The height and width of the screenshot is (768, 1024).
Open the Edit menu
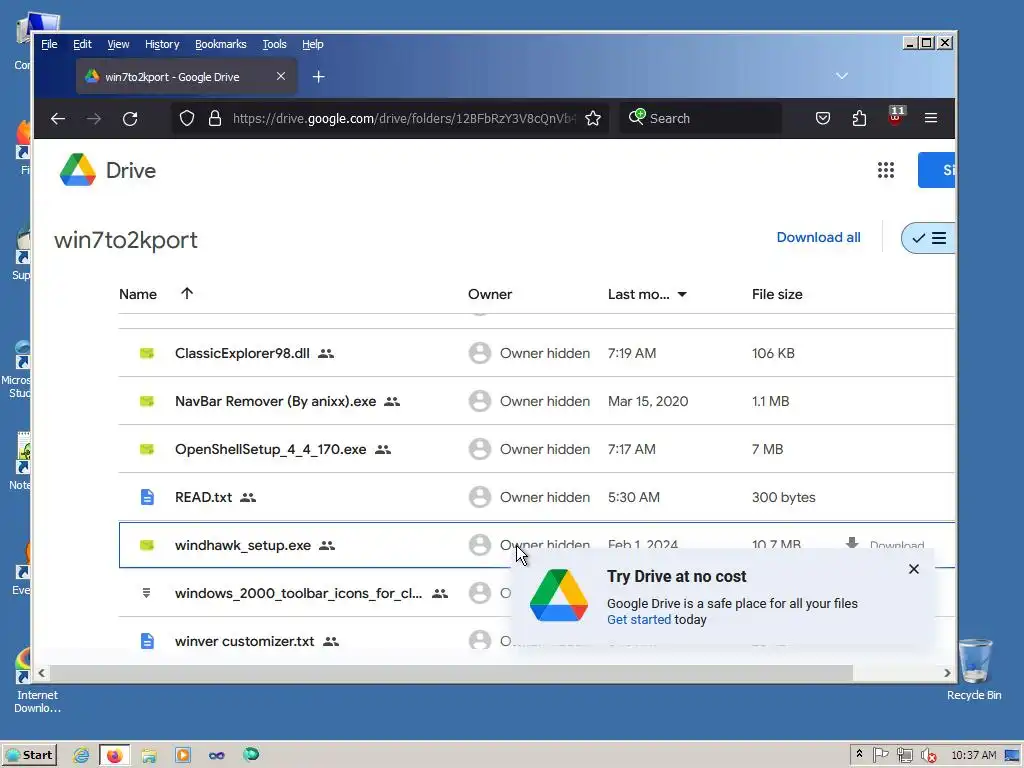pos(82,44)
